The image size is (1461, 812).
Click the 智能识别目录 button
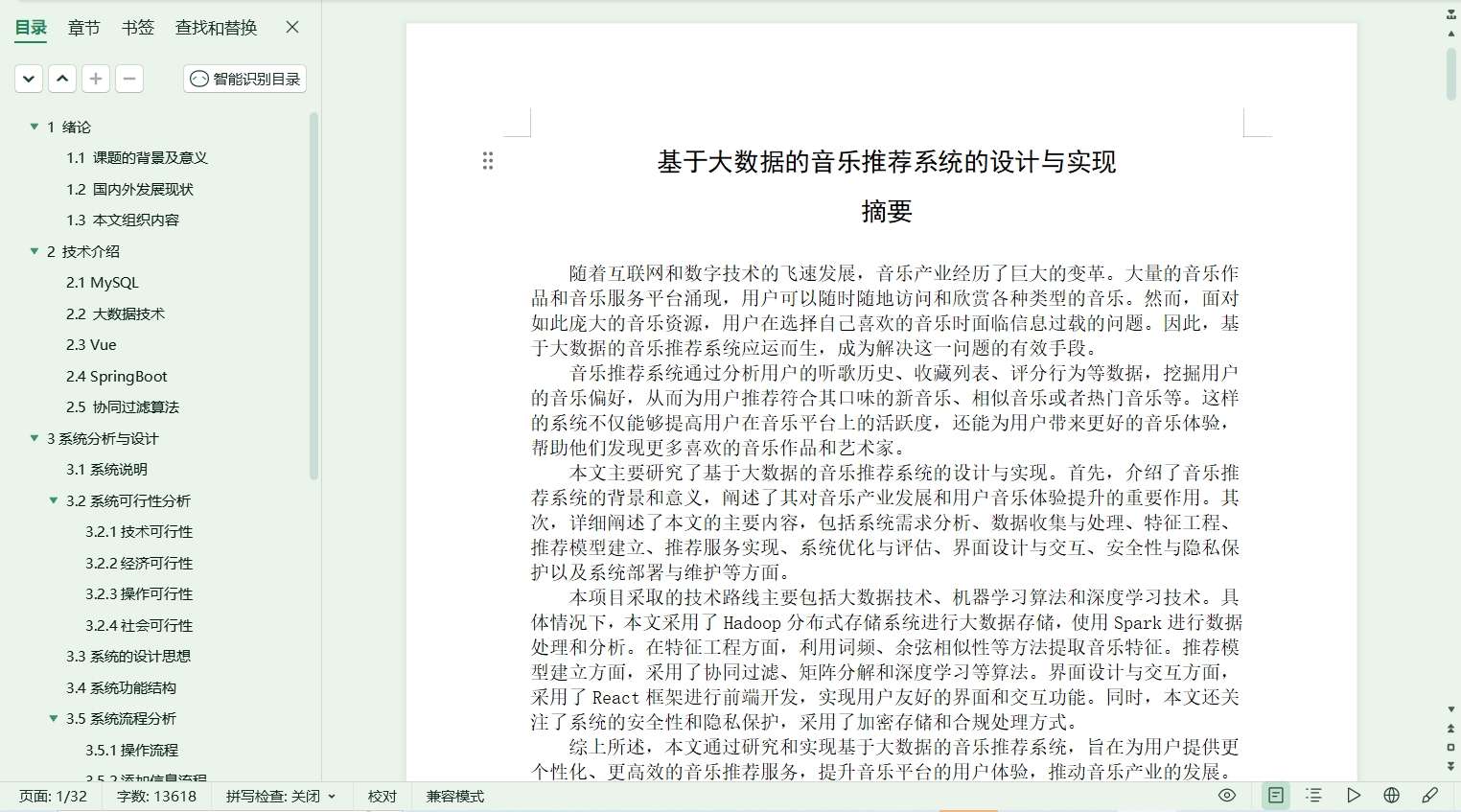[x=245, y=79]
